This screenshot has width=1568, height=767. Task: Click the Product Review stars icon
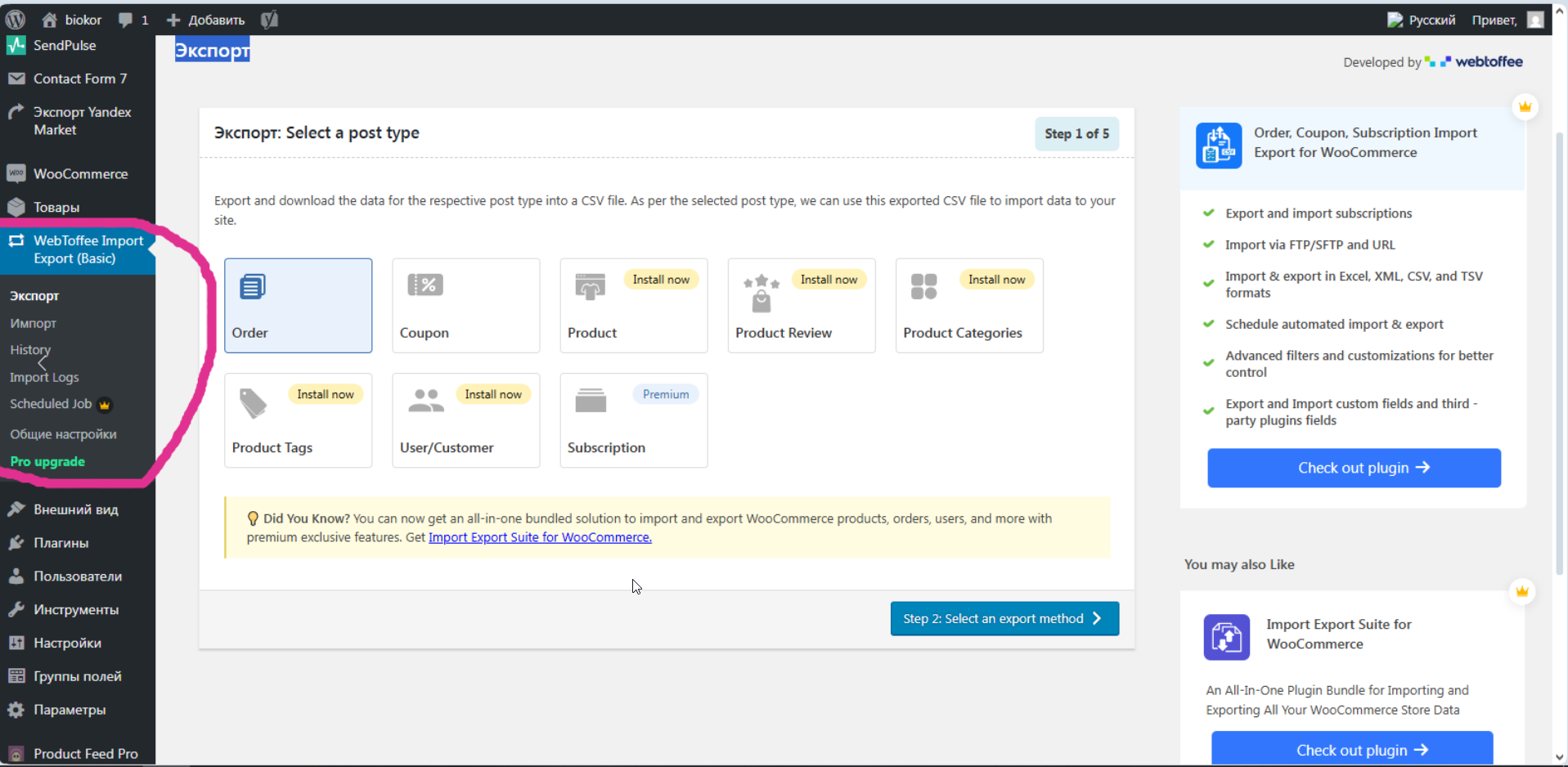(762, 294)
